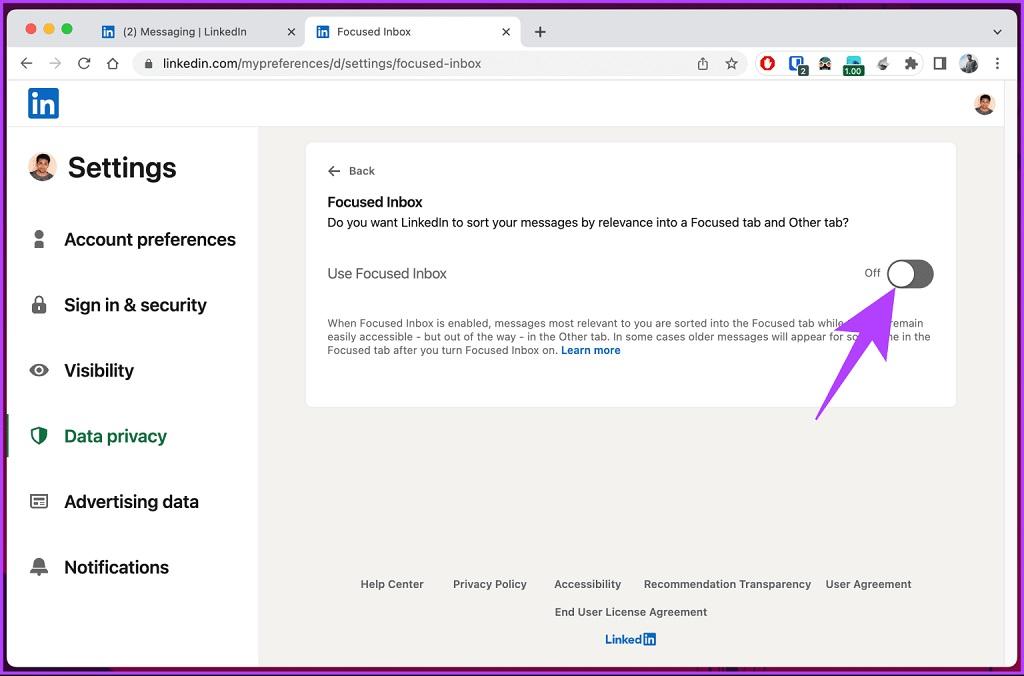Open Accessibility footer link
The width and height of the screenshot is (1024, 676).
588,584
